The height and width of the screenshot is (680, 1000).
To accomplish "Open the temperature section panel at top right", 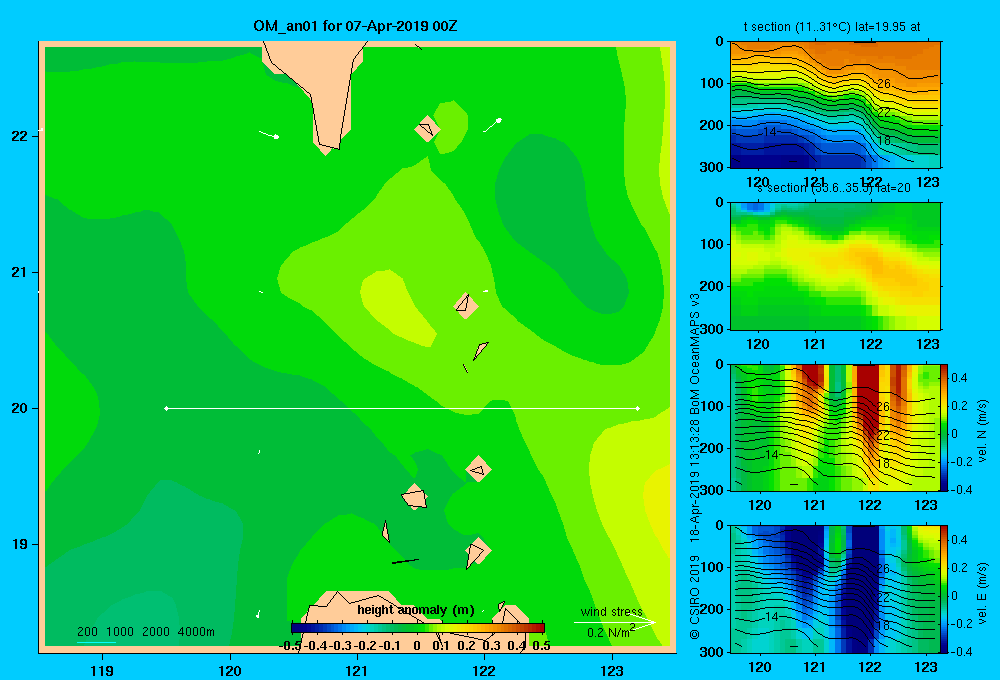I will [x=835, y=105].
